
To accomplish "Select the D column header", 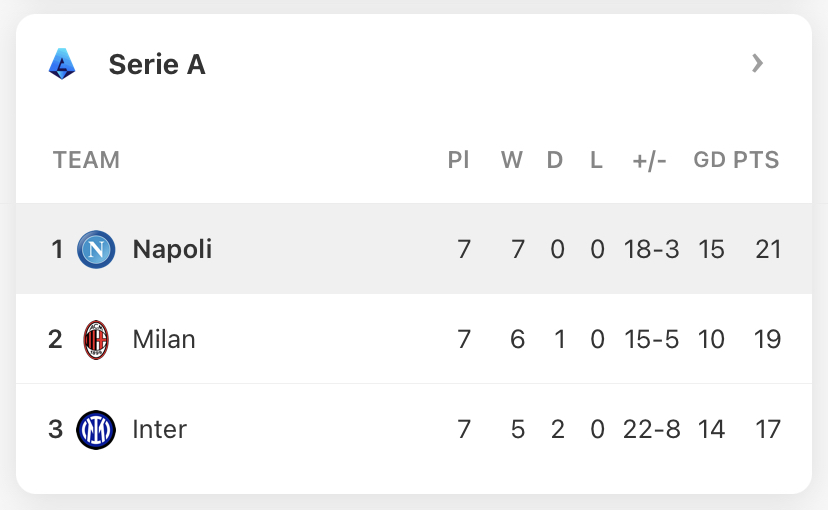I will [554, 160].
